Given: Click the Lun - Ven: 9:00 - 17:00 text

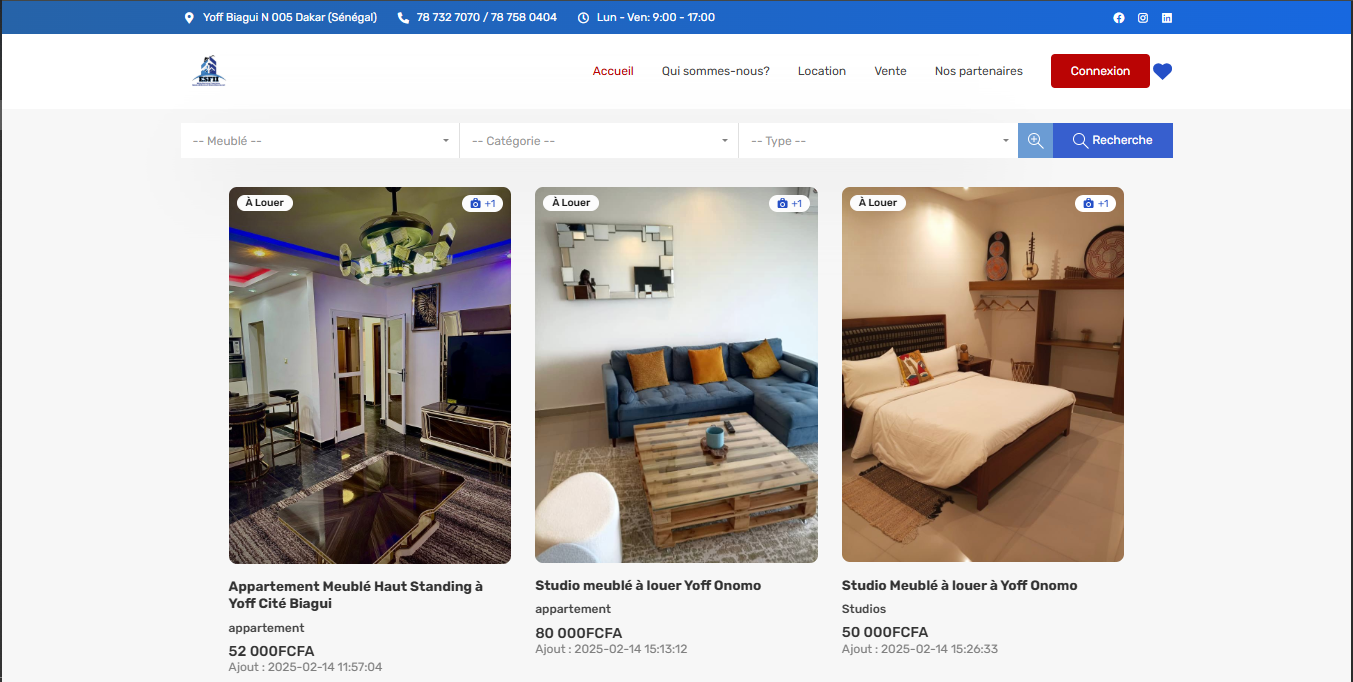Looking at the screenshot, I should [655, 18].
